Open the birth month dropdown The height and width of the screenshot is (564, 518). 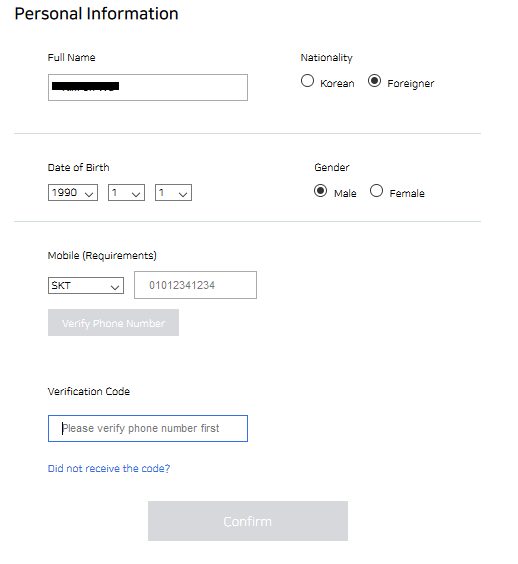click(x=126, y=192)
